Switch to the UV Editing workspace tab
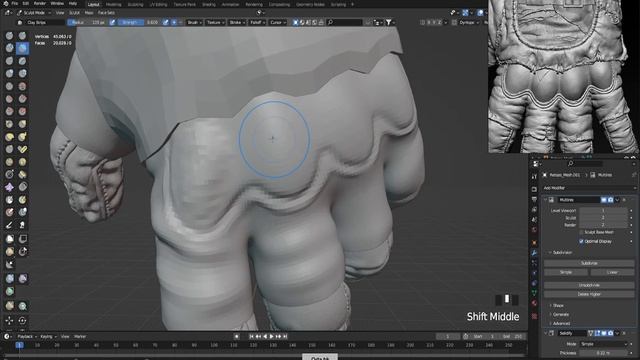Image resolution: width=640 pixels, height=360 pixels. click(158, 4)
